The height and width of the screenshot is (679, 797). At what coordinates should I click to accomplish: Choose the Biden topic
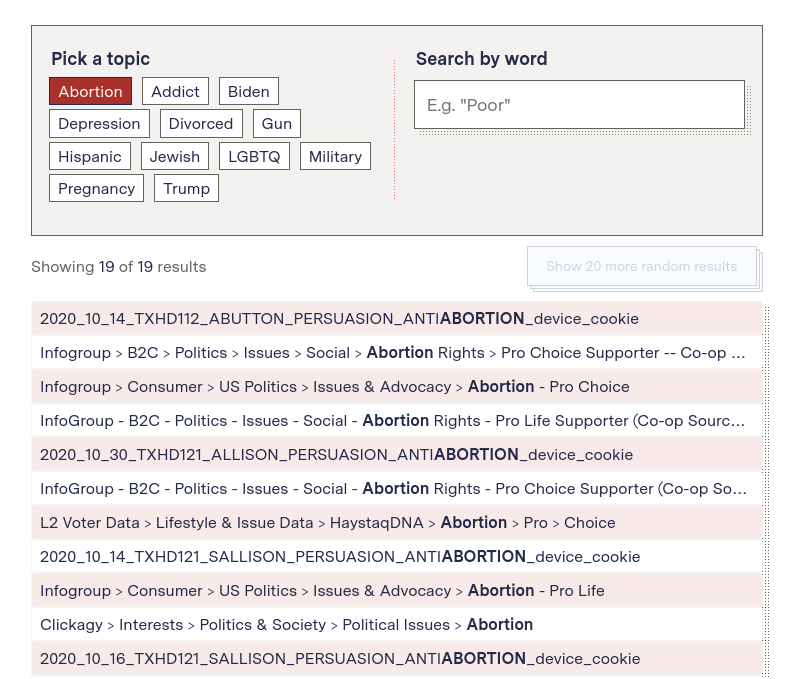[x=249, y=91]
